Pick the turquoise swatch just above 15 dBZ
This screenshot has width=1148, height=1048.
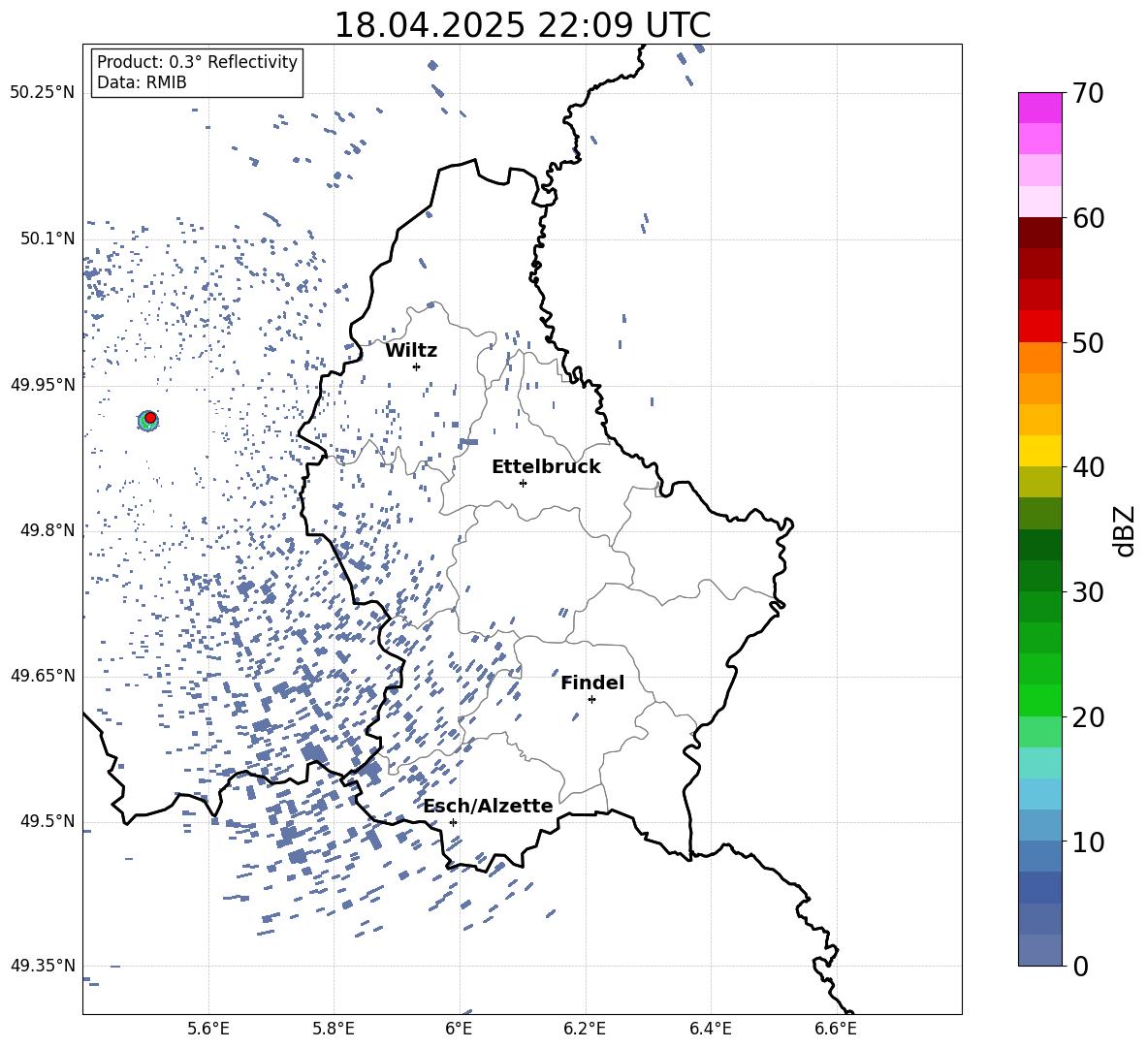pyautogui.click(x=1040, y=763)
